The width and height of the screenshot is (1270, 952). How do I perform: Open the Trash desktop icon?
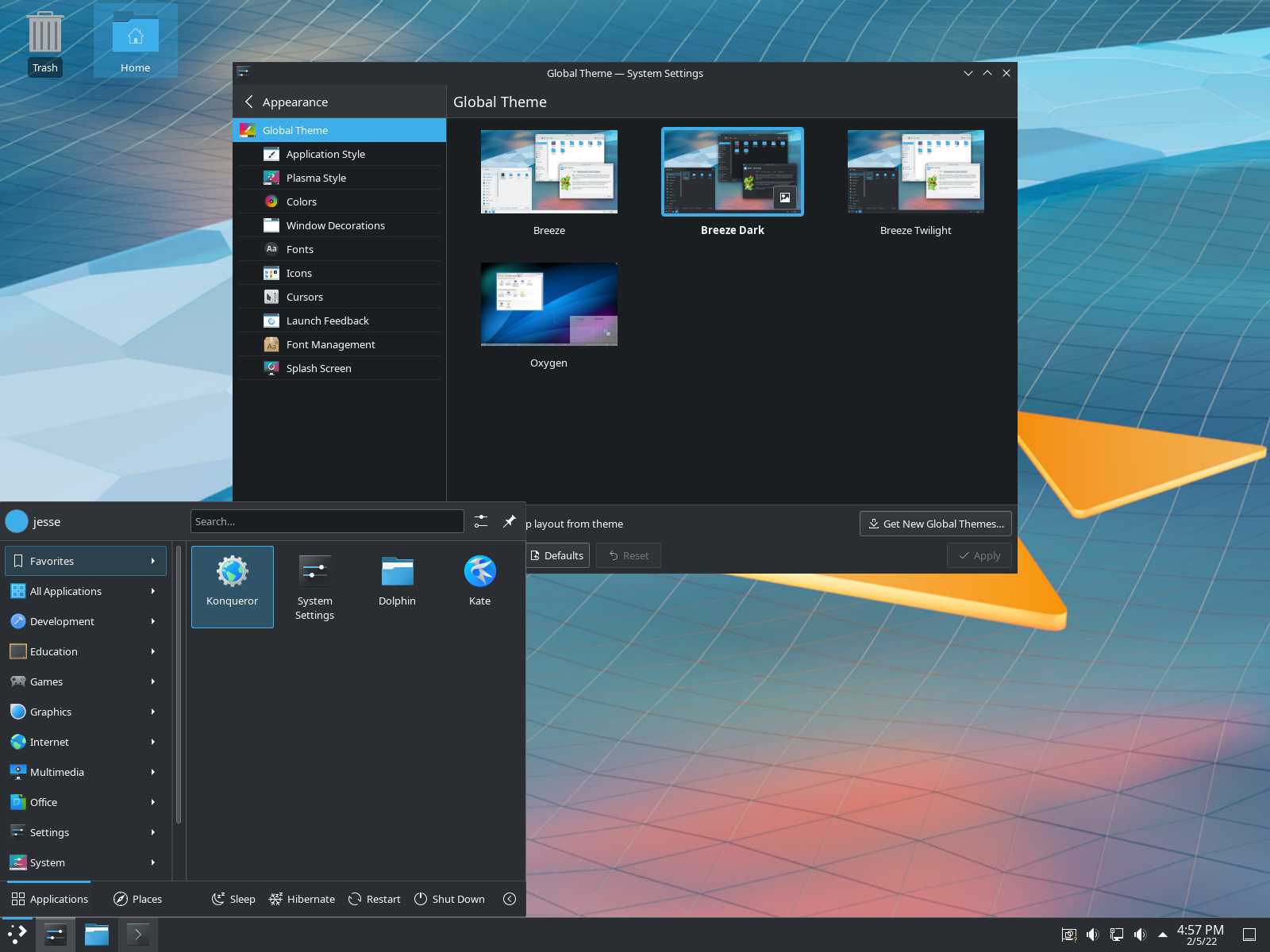point(44,44)
